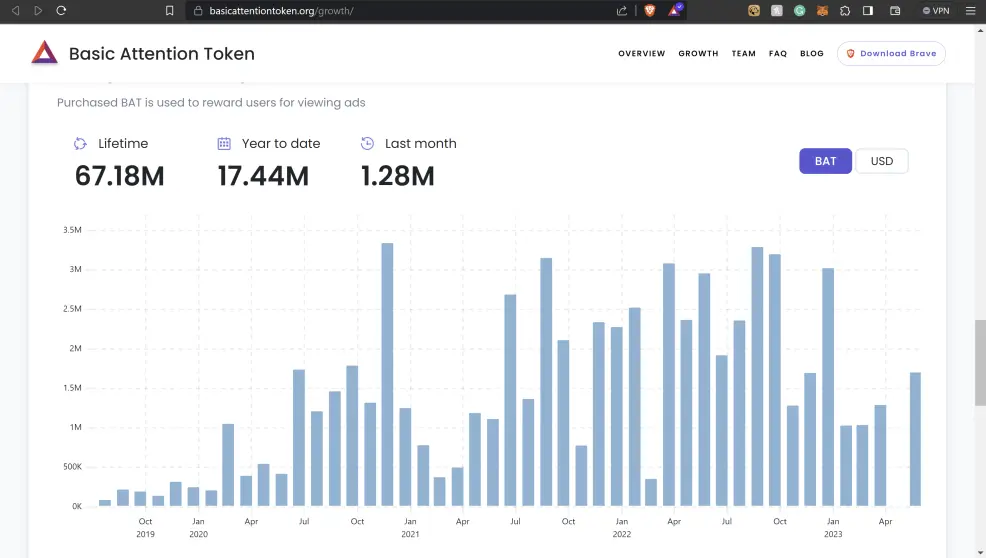The width and height of the screenshot is (986, 558).
Task: Open Brave Shields lion icon
Action: pos(650,11)
